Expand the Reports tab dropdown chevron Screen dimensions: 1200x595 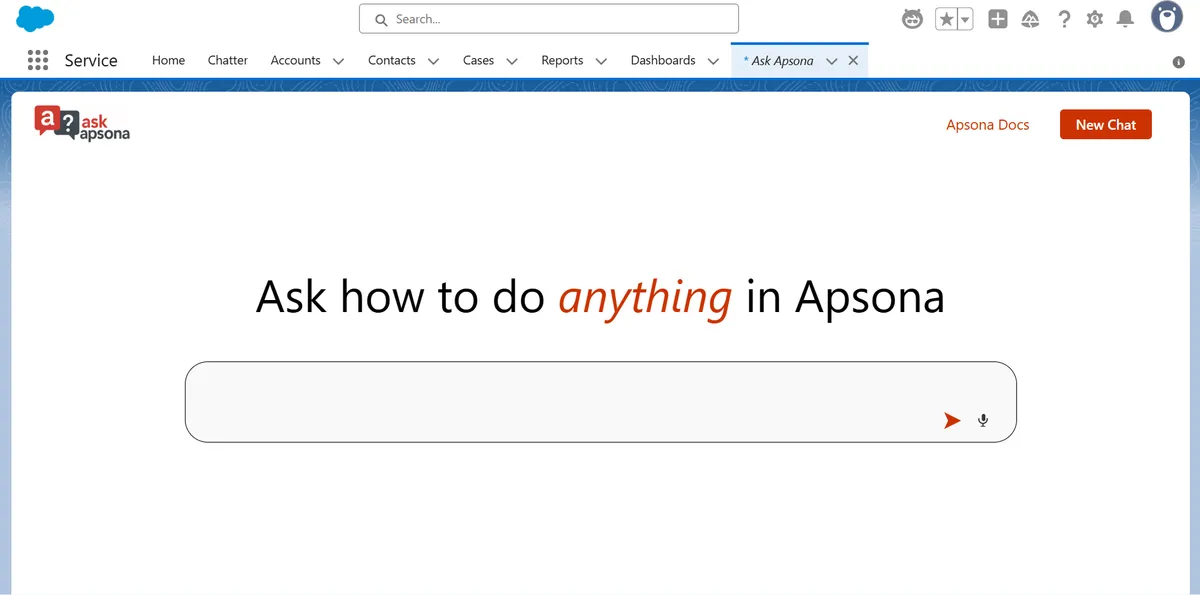click(x=601, y=61)
